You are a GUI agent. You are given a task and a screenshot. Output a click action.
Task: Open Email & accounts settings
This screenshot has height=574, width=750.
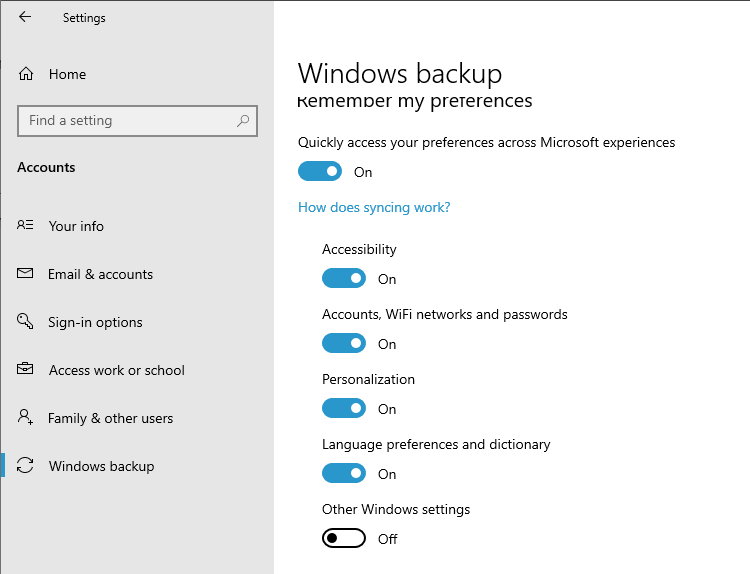(137, 274)
